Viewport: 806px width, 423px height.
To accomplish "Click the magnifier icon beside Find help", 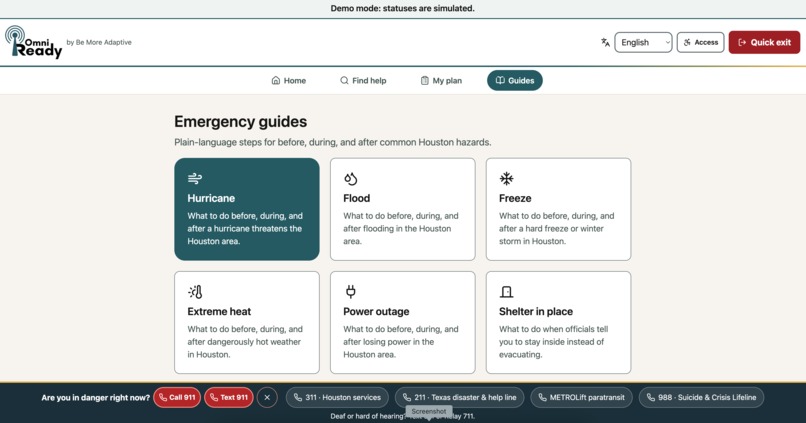I will (x=344, y=80).
